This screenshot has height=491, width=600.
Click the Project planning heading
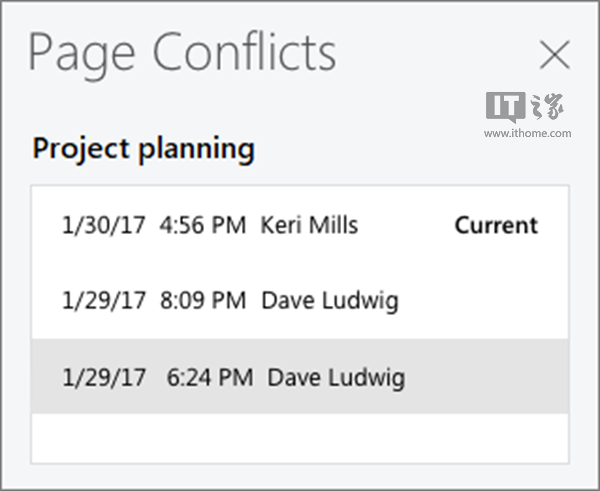[x=143, y=150]
